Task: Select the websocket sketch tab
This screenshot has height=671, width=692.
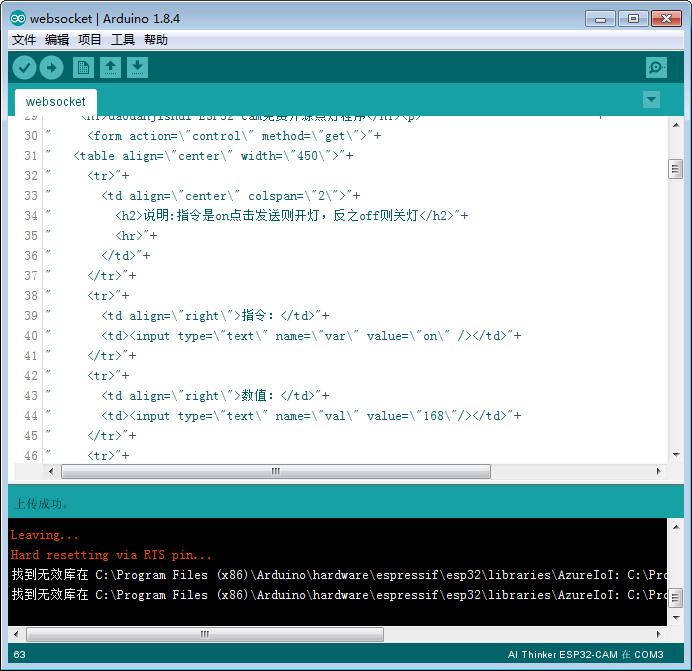Action: 56,102
